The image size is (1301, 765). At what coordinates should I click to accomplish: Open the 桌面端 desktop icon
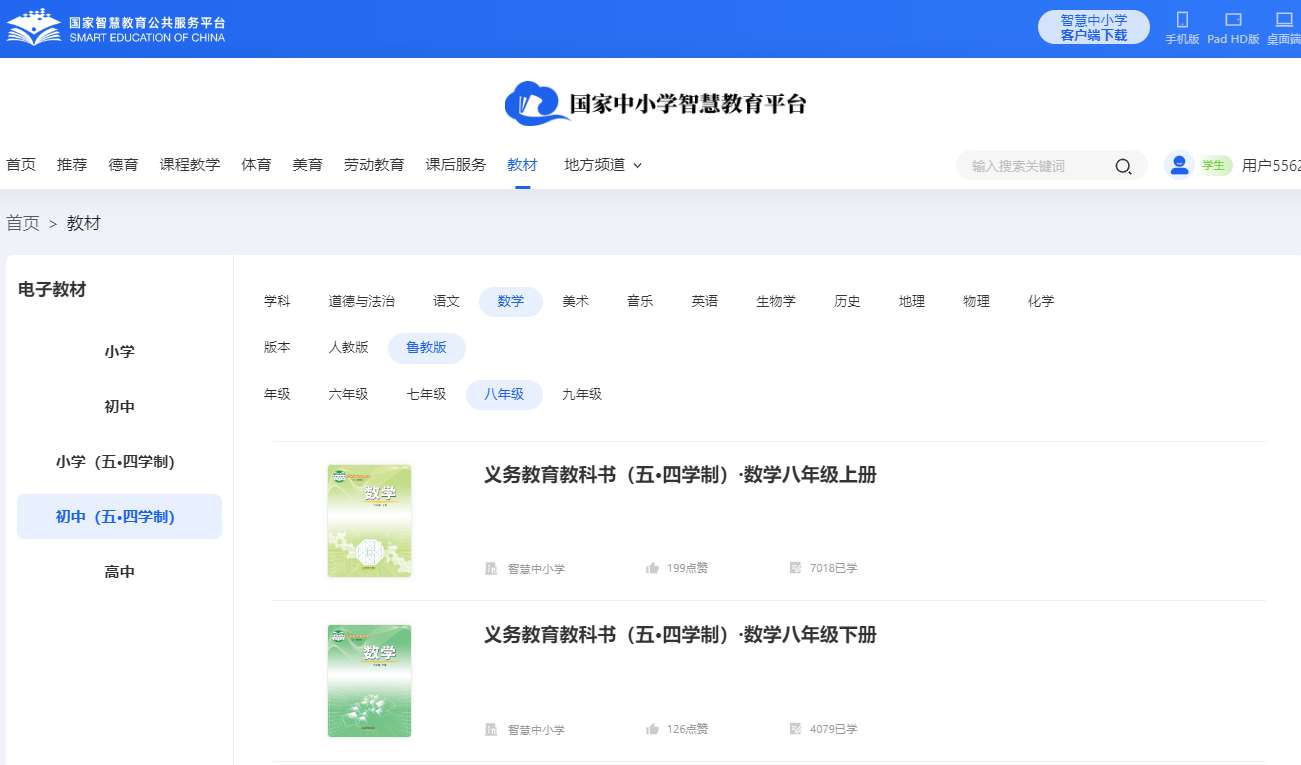pyautogui.click(x=1285, y=20)
